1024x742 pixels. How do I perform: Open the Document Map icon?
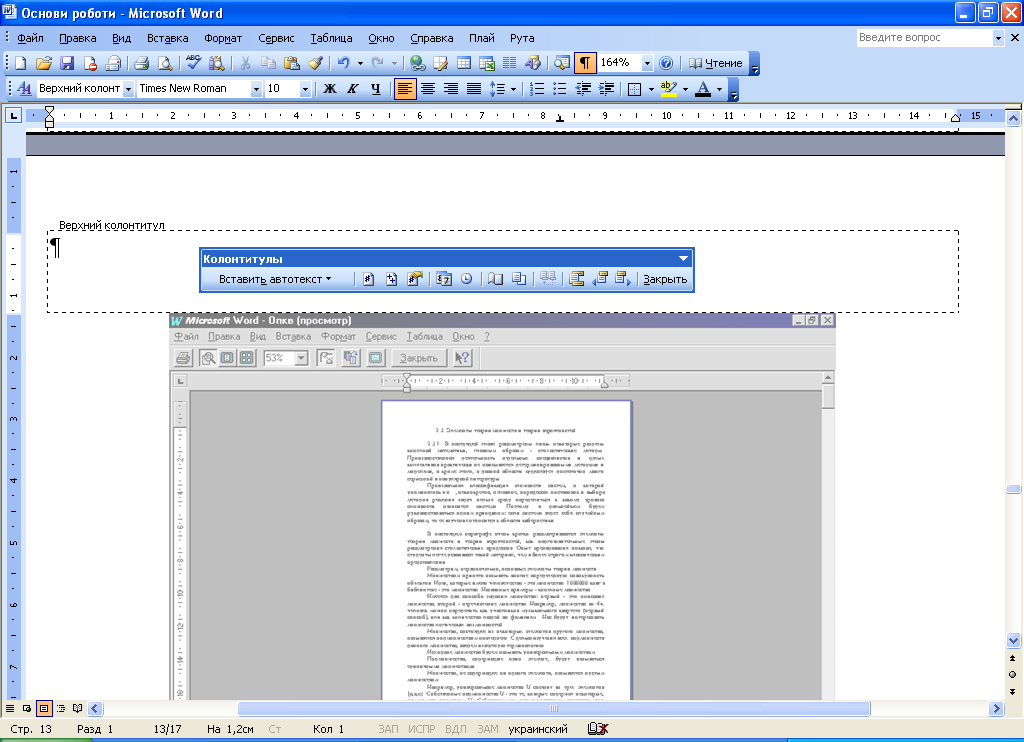pyautogui.click(x=562, y=63)
